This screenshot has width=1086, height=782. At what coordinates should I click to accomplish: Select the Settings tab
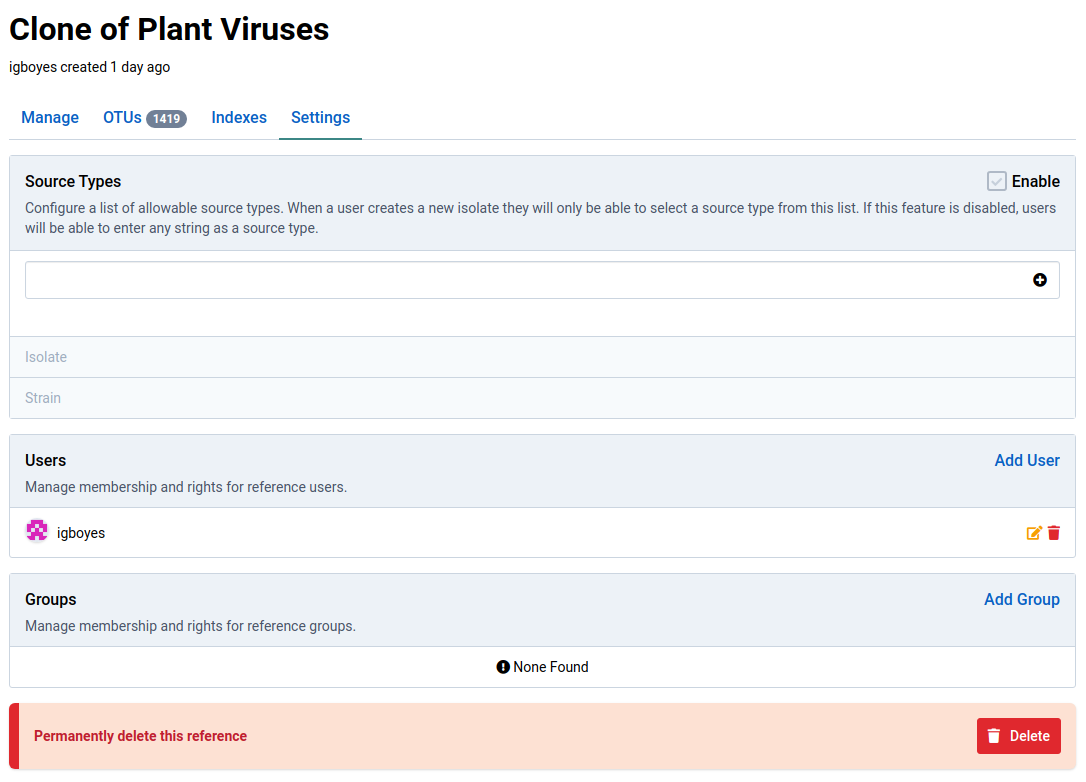point(320,118)
